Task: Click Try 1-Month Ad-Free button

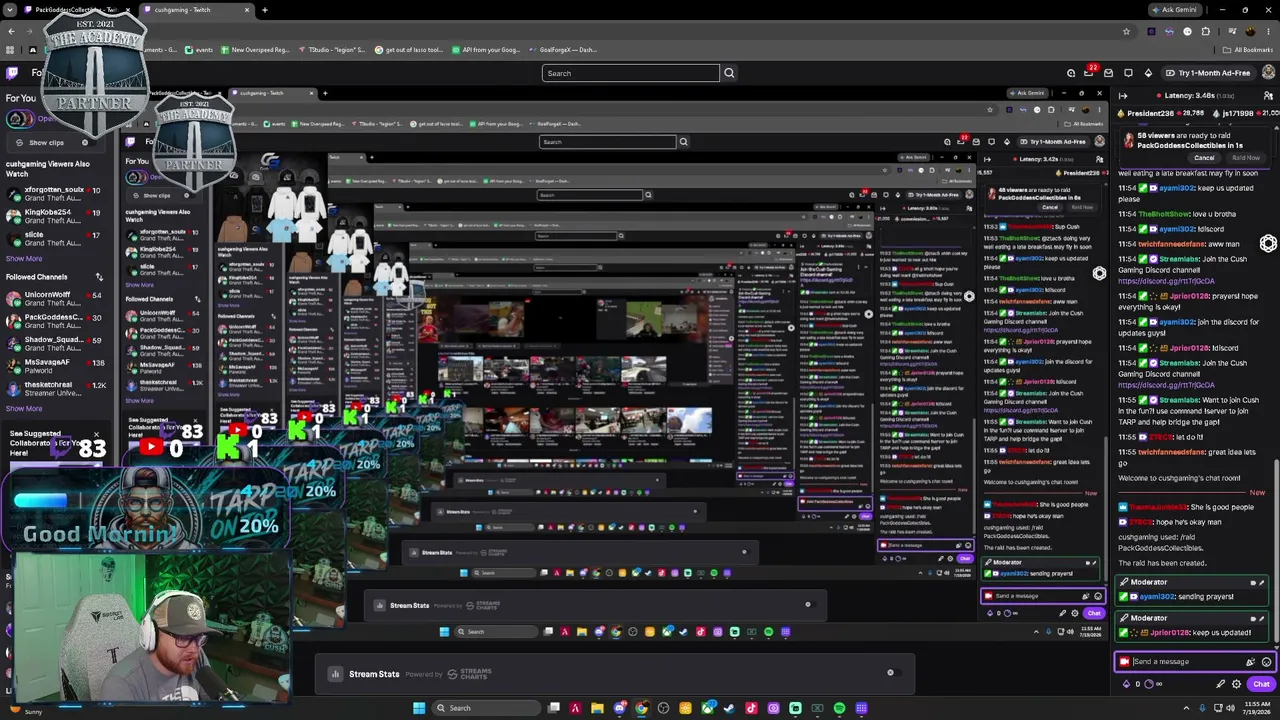Action: click(x=1207, y=73)
